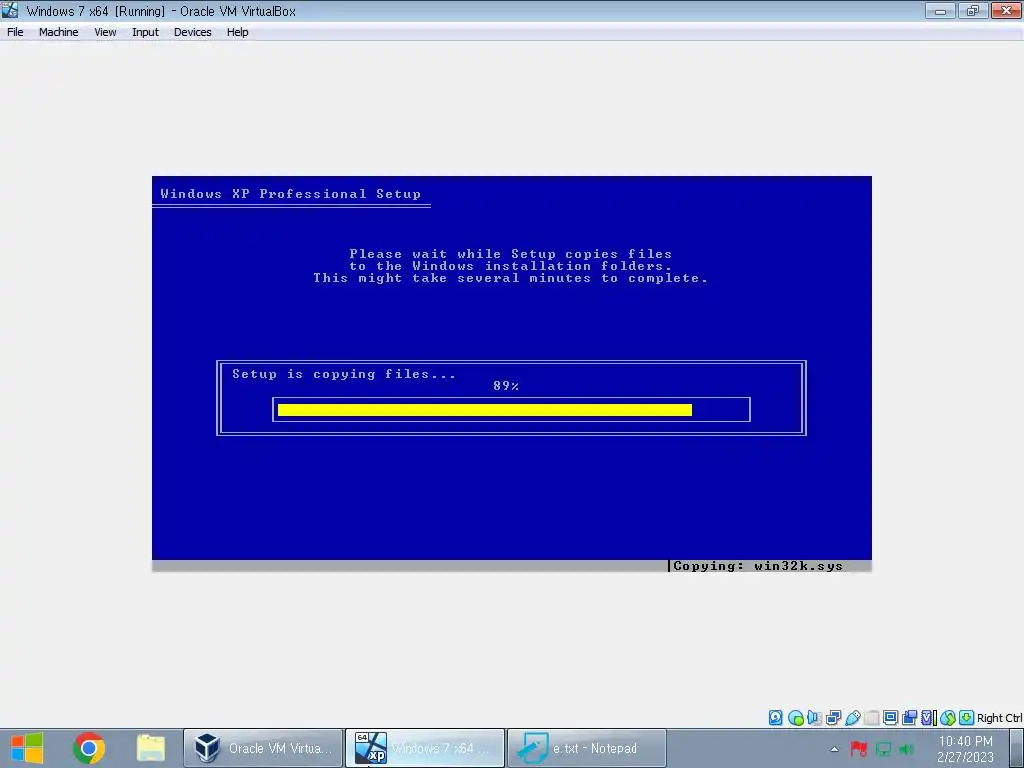This screenshot has height=768, width=1024.
Task: Click the 'Please wait while Setup copies' line
Action: (x=510, y=253)
